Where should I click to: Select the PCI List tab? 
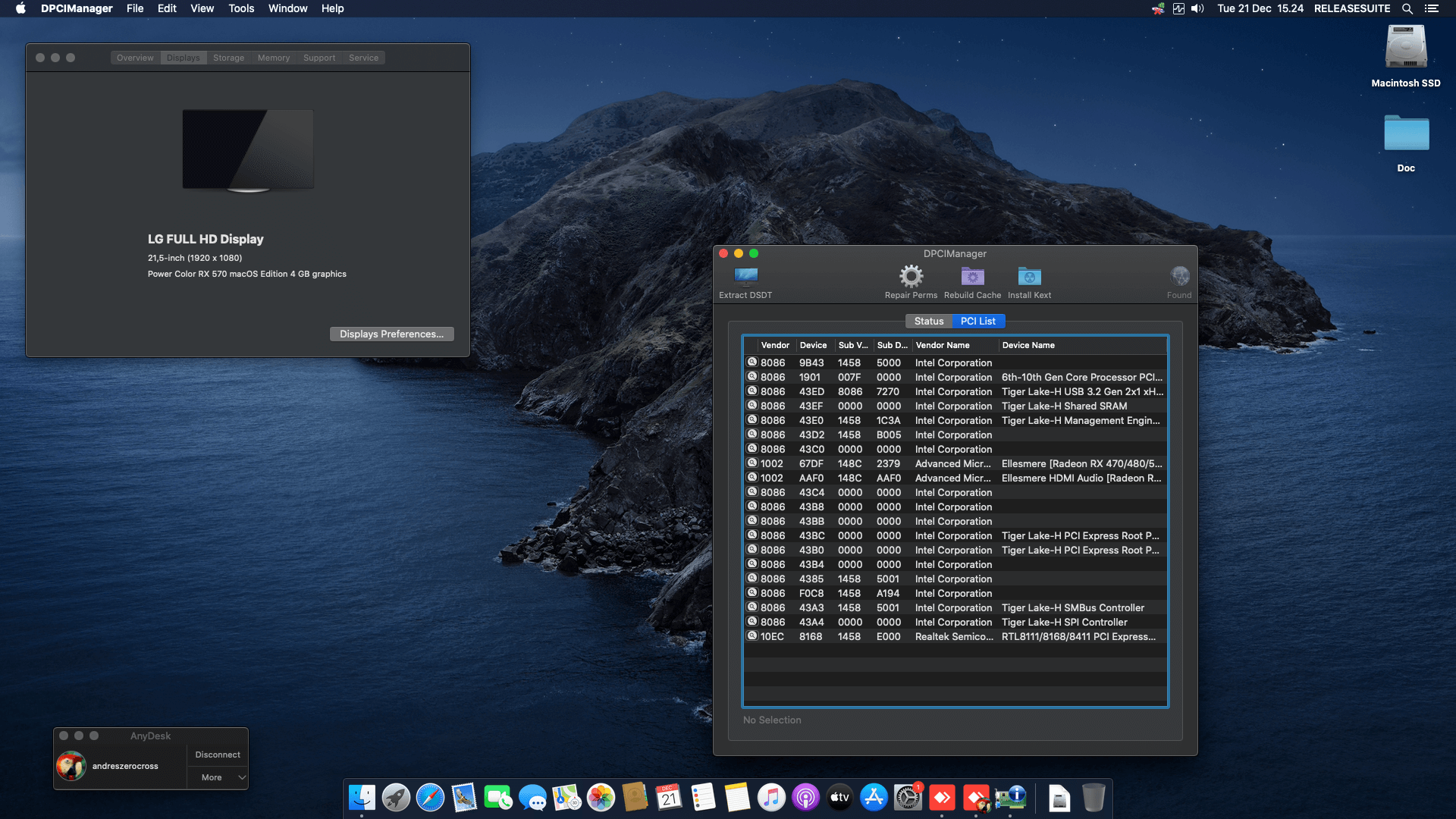(977, 322)
